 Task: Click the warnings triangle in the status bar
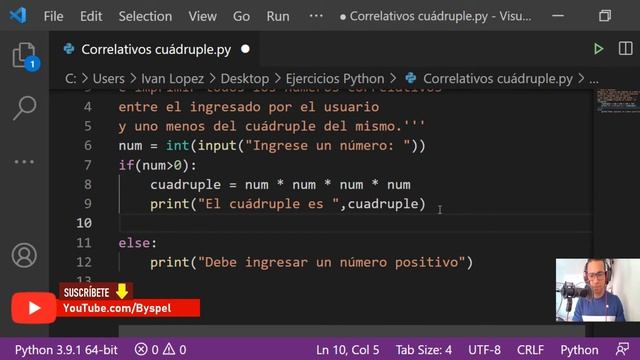point(169,349)
